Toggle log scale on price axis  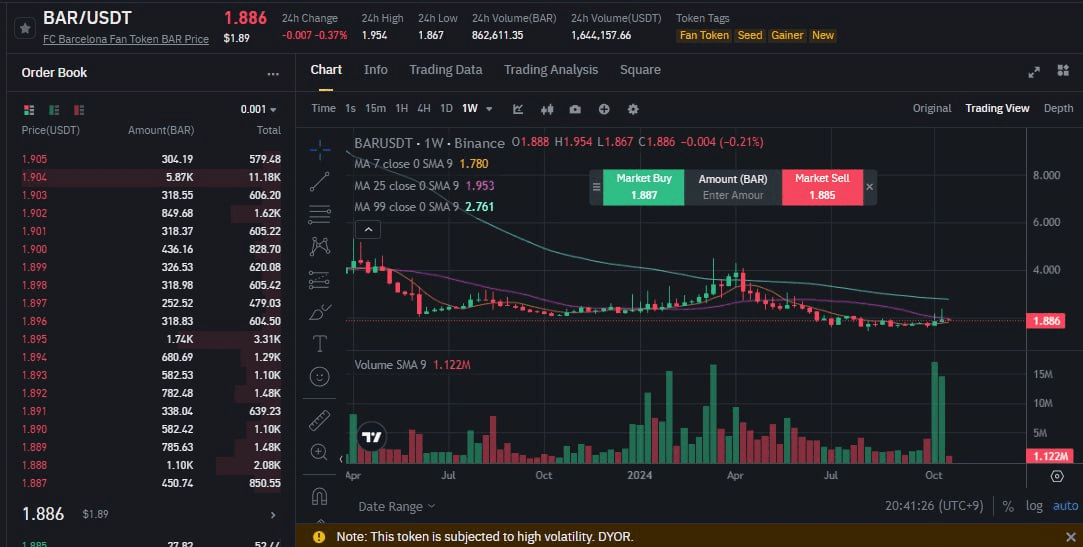pos(1034,506)
